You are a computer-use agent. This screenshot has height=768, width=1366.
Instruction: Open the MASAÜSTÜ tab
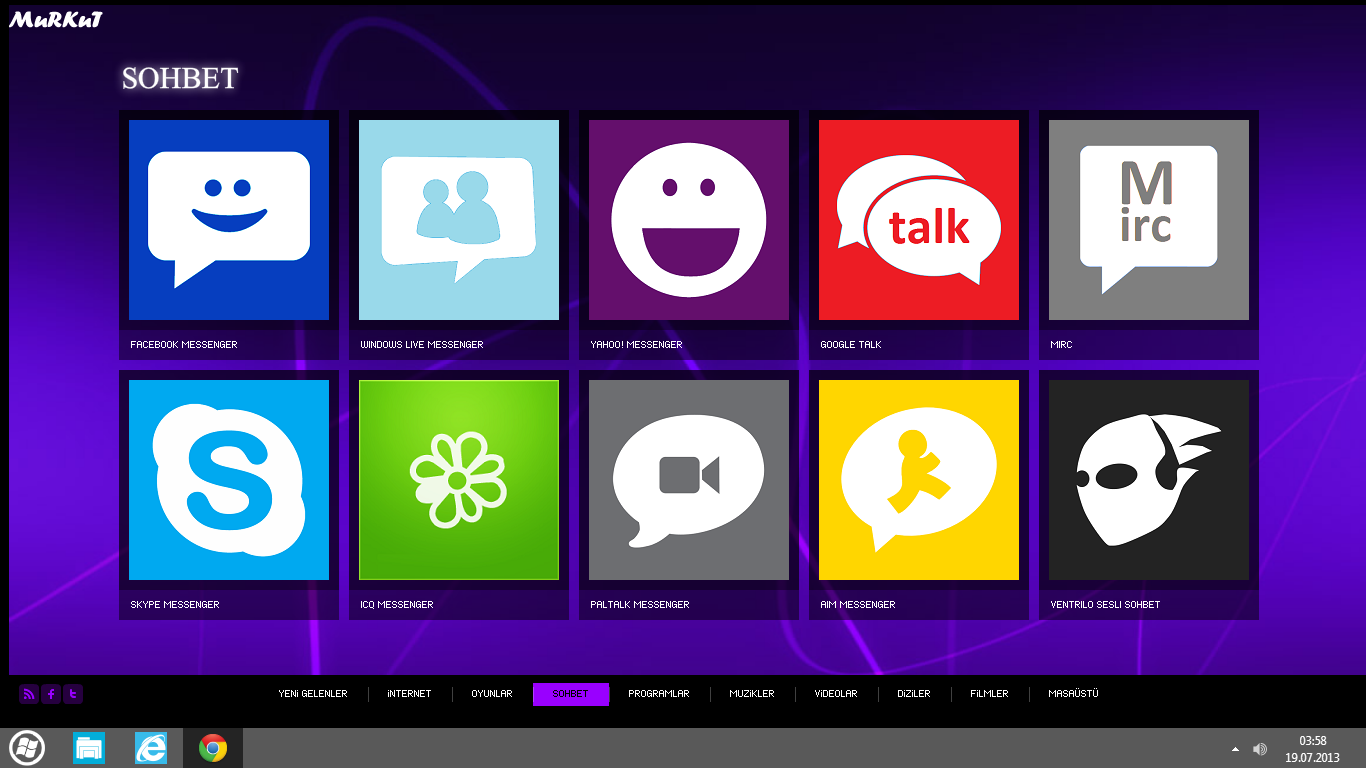pyautogui.click(x=1073, y=694)
